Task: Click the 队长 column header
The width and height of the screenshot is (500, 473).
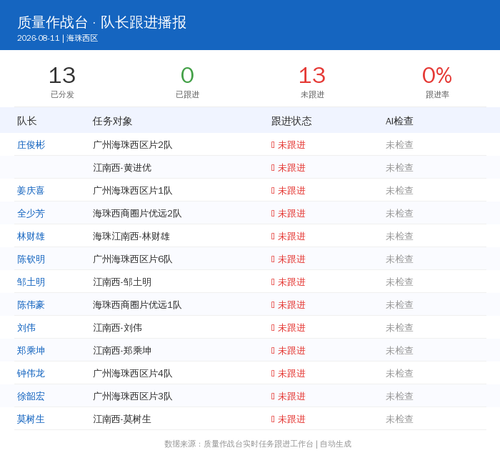Action: [x=27, y=121]
